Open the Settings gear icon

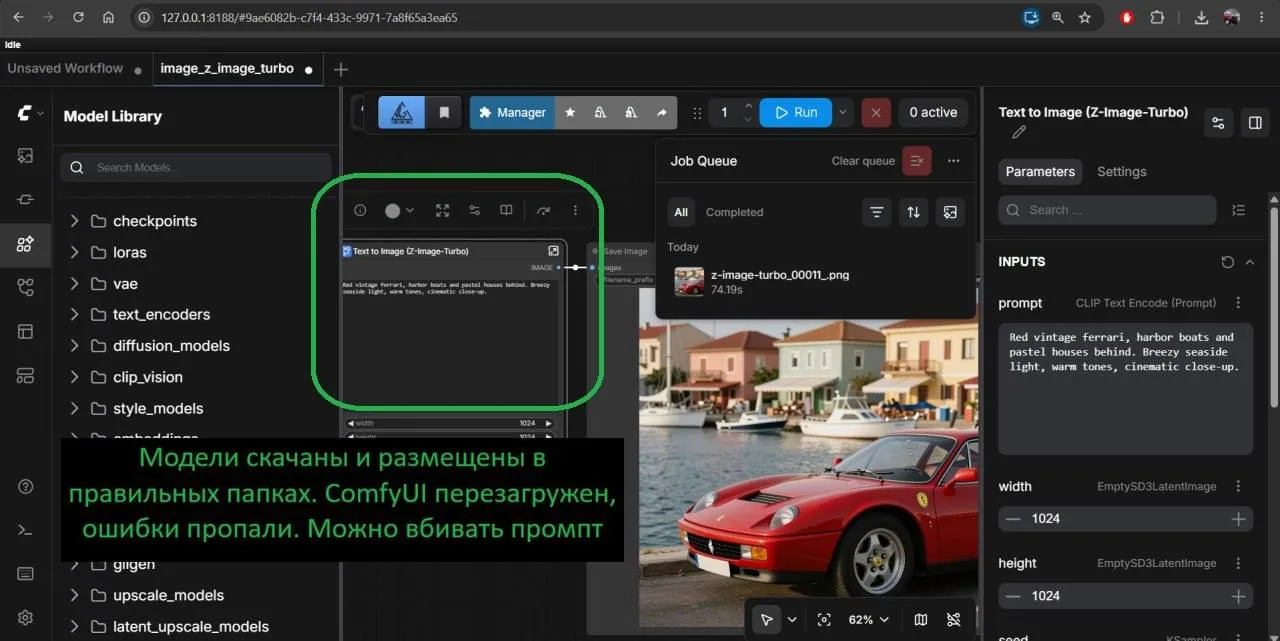click(25, 617)
